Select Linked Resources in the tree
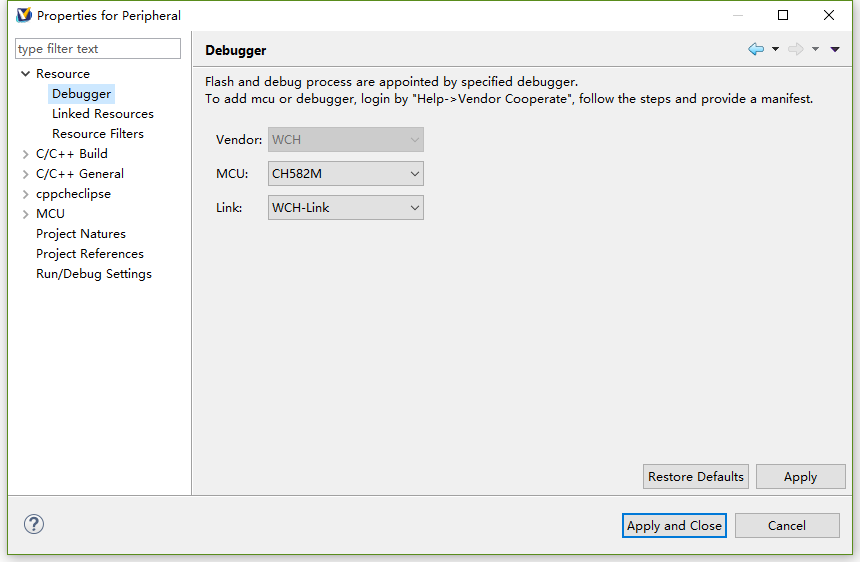The width and height of the screenshot is (860, 562). [x=103, y=114]
